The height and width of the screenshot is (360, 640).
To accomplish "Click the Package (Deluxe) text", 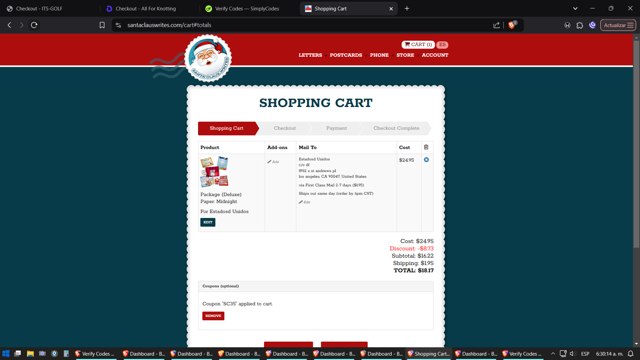I will tap(221, 195).
